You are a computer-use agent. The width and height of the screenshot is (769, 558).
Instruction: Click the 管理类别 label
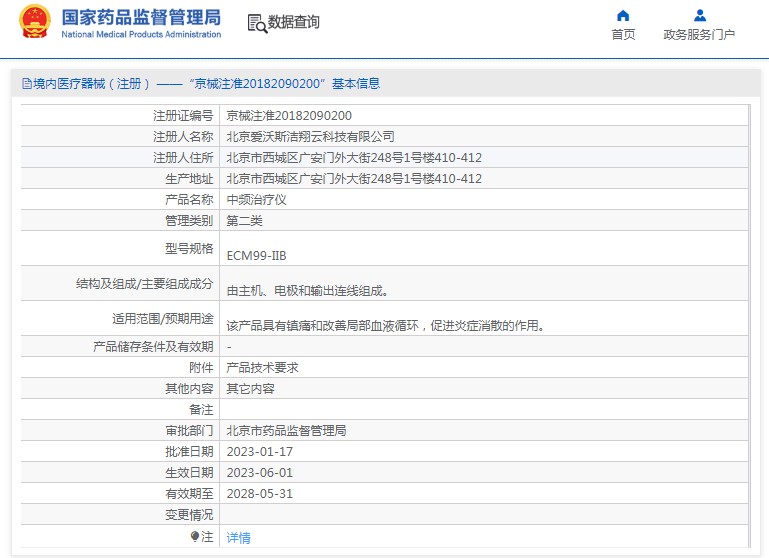click(x=189, y=221)
